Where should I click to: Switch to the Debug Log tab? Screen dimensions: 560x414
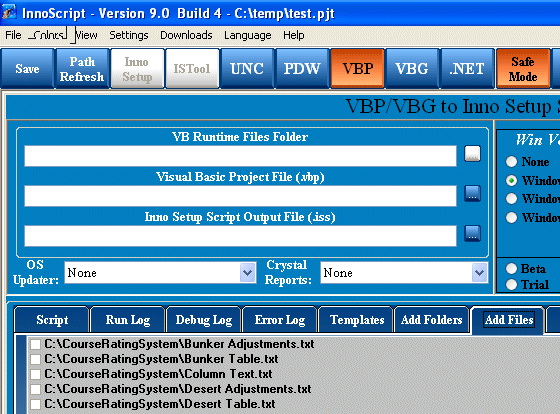coord(204,319)
